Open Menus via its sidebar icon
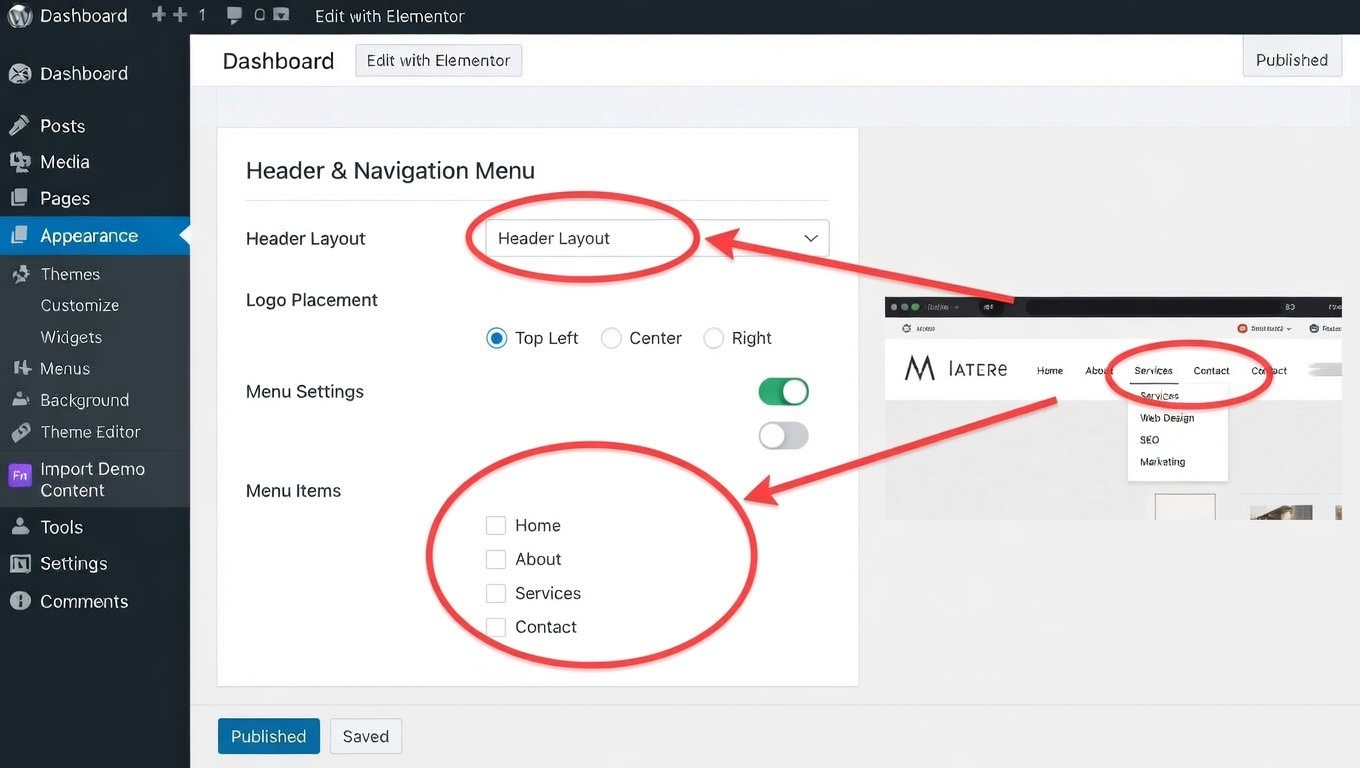 21,368
